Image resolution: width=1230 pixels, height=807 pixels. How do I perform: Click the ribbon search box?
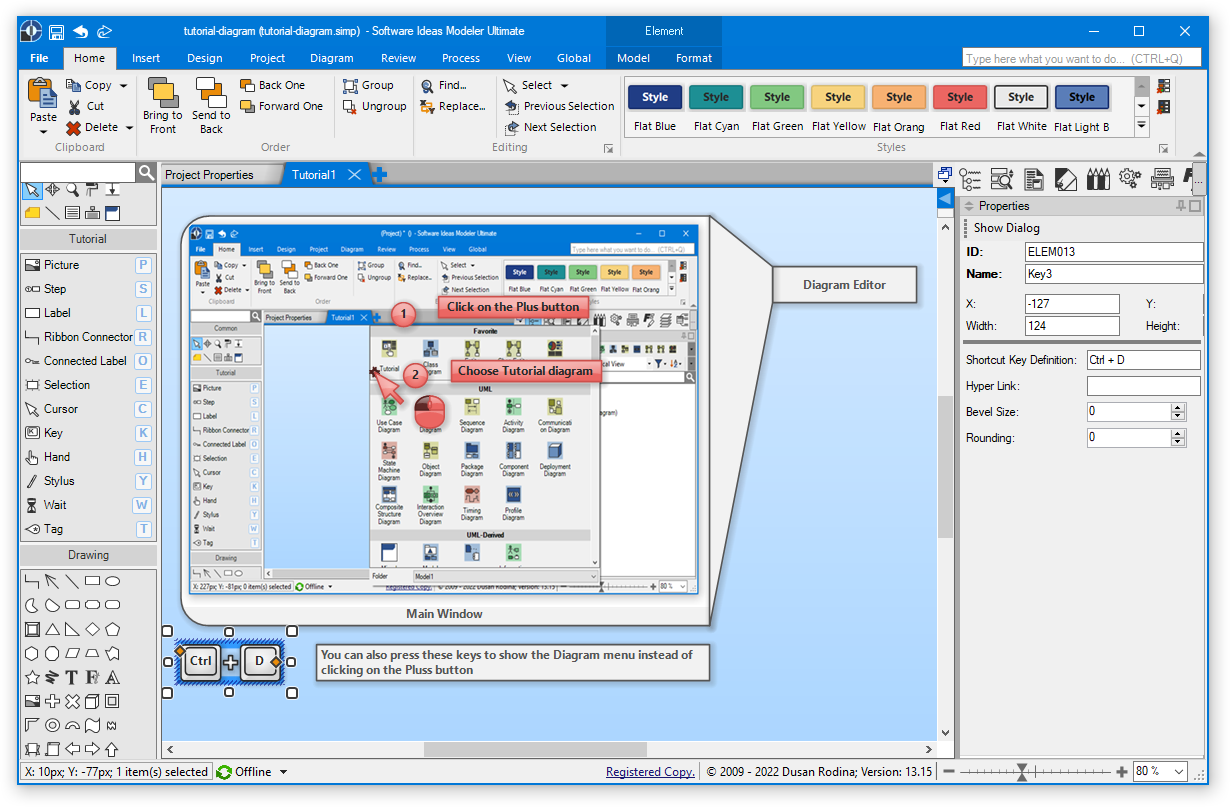[1081, 58]
